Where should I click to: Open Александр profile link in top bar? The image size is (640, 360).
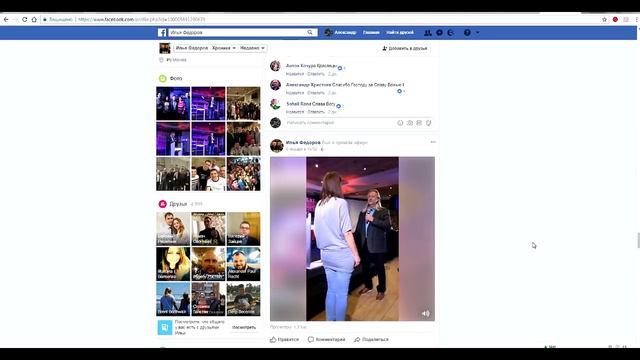click(x=340, y=32)
